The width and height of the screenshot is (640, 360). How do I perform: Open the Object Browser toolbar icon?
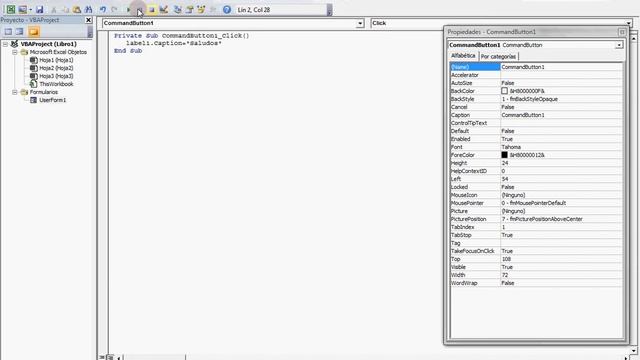[x=201, y=9]
